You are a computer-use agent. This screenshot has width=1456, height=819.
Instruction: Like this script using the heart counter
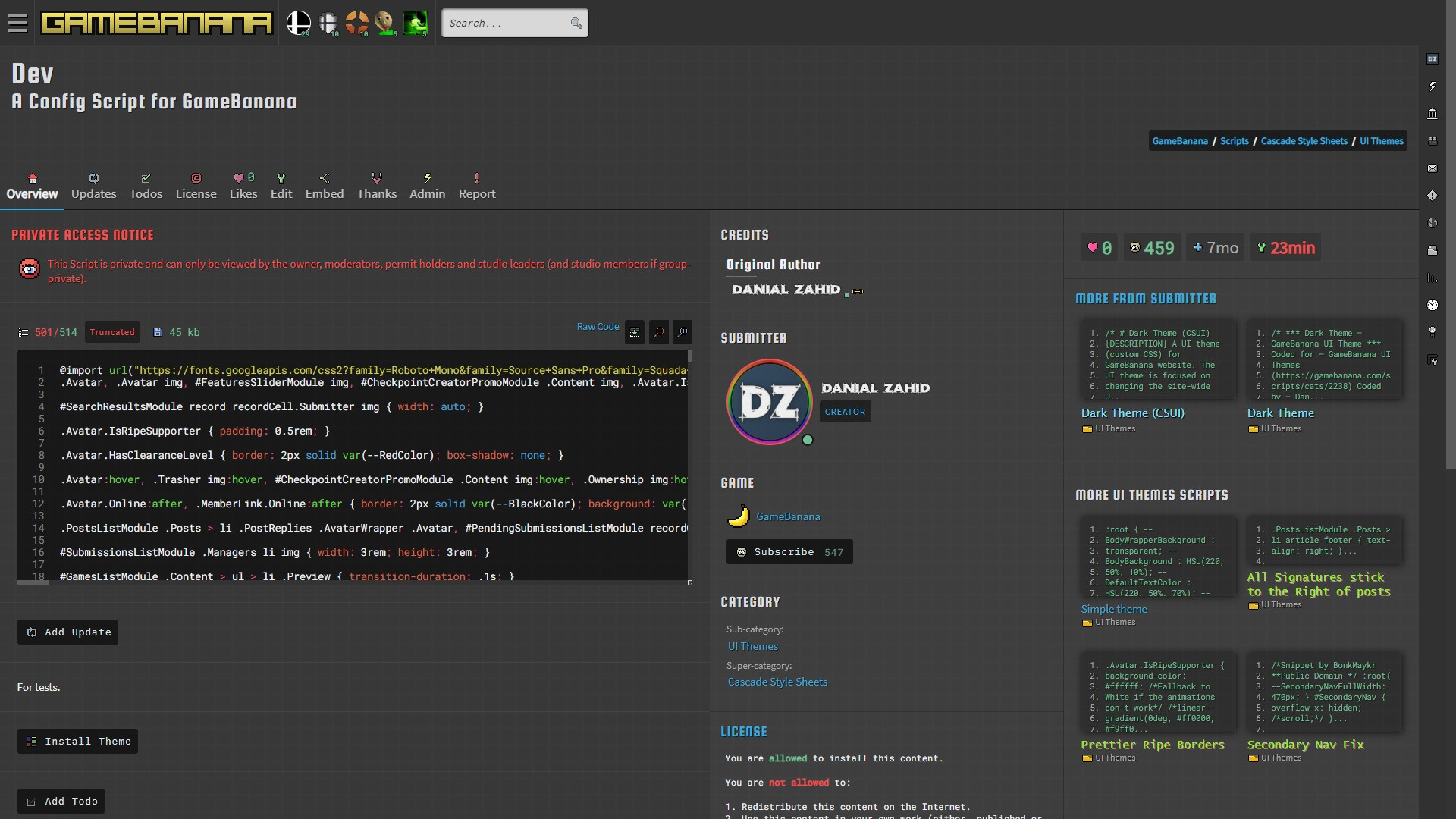[1099, 247]
